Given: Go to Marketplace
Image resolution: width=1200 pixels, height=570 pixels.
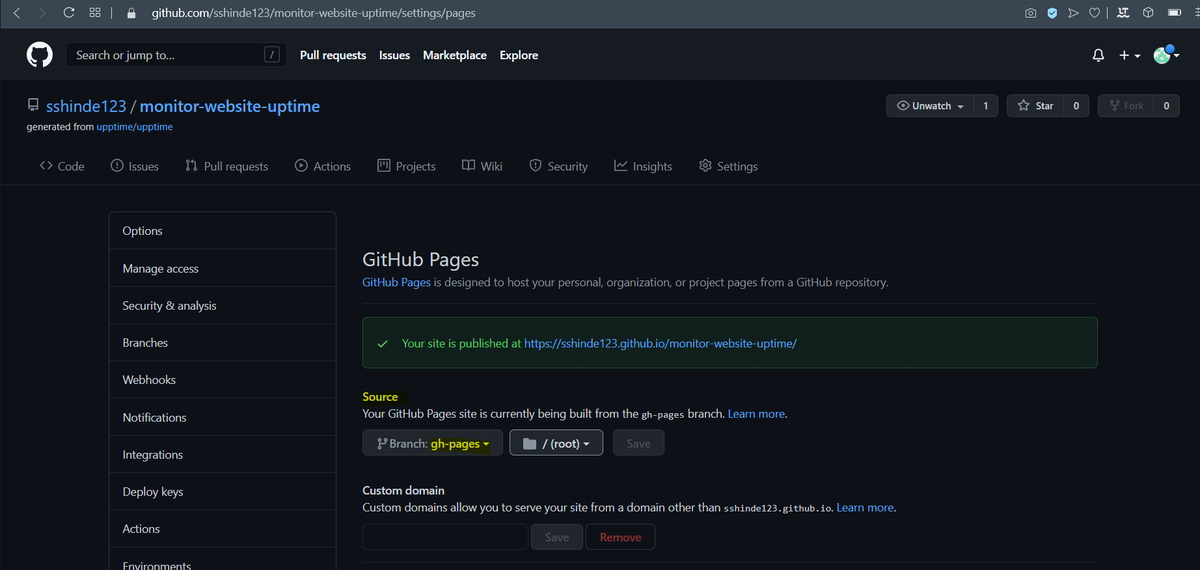Looking at the screenshot, I should pyautogui.click(x=455, y=55).
